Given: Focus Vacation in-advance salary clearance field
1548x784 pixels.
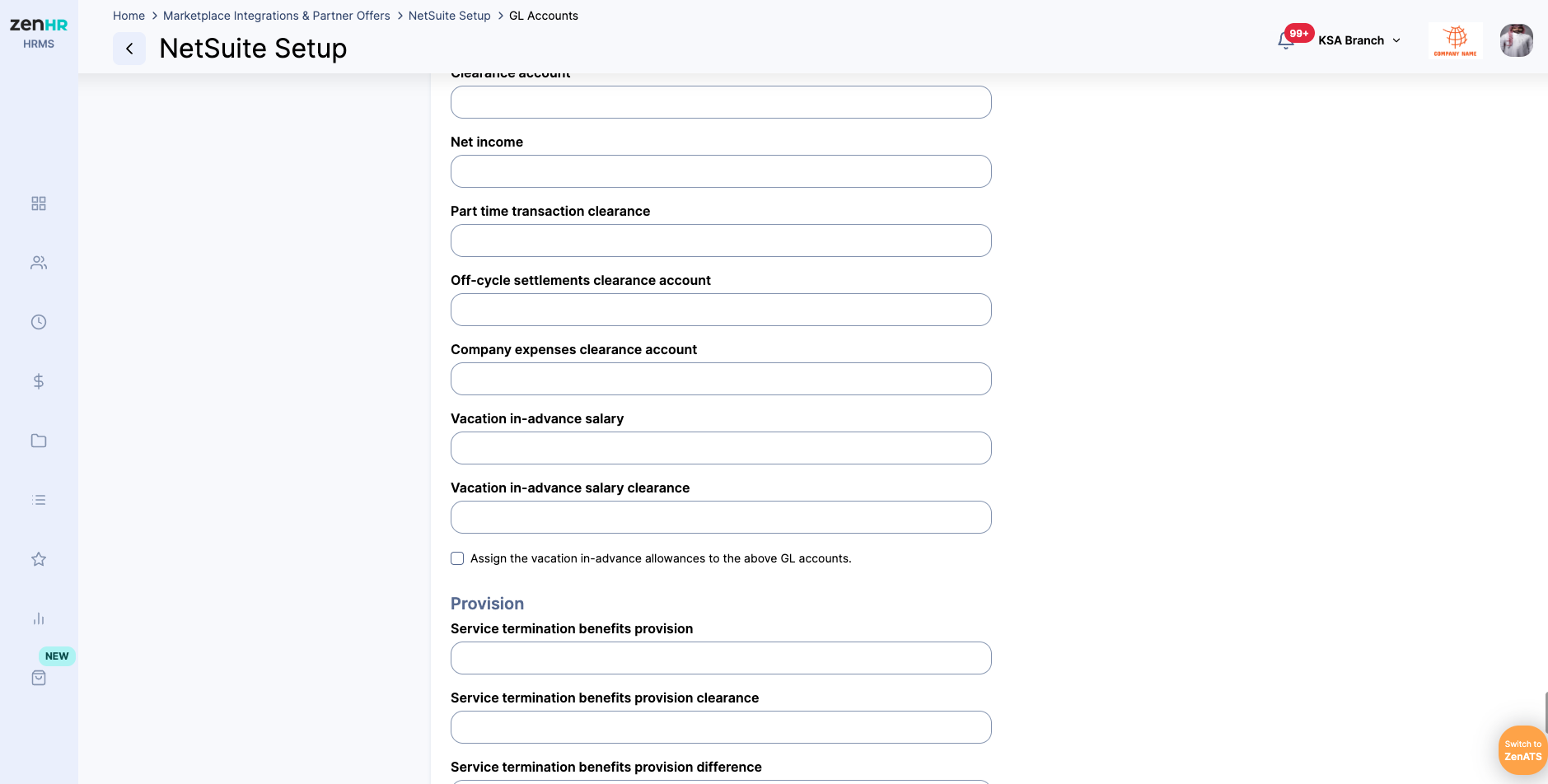Looking at the screenshot, I should click(x=721, y=517).
